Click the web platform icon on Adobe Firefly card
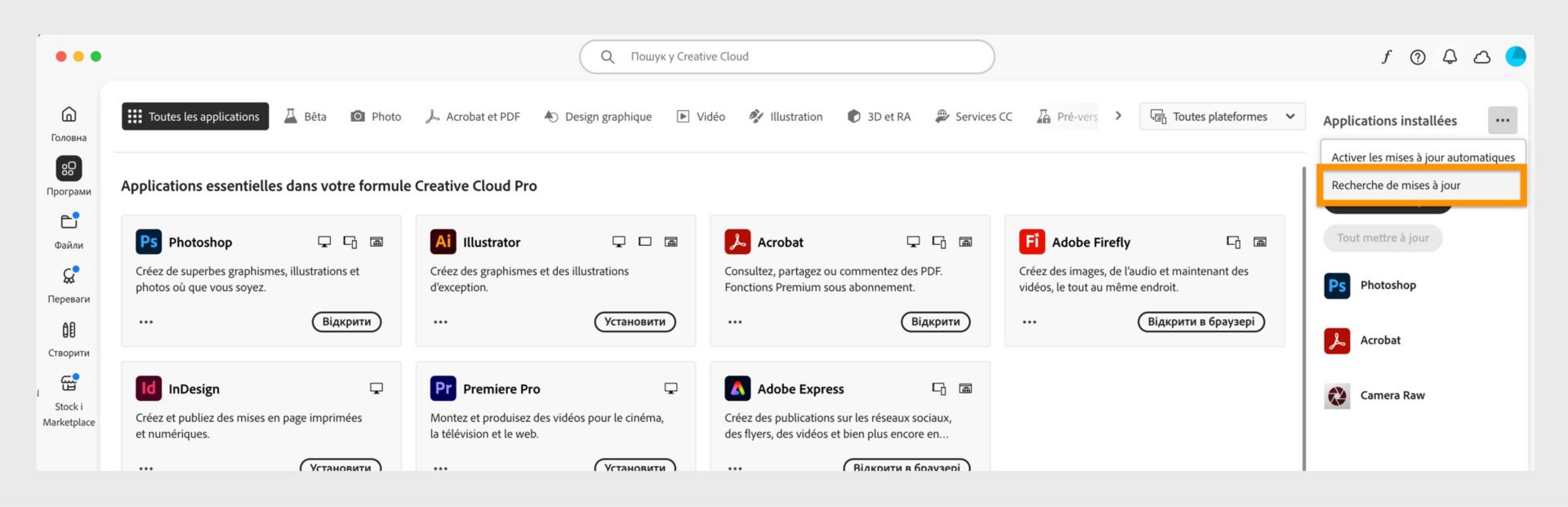This screenshot has width=1568, height=507. tap(1260, 242)
